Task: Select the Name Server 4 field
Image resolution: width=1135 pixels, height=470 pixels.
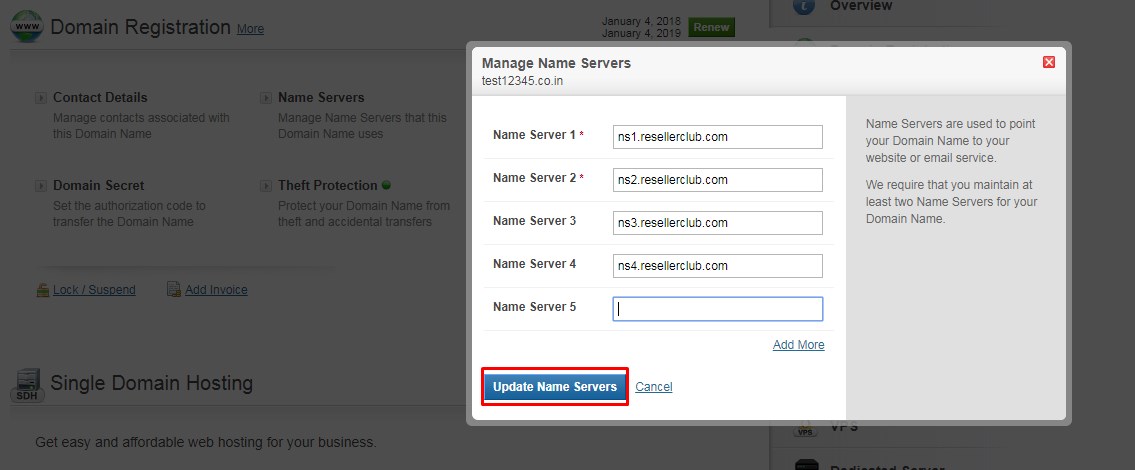Action: [717, 266]
